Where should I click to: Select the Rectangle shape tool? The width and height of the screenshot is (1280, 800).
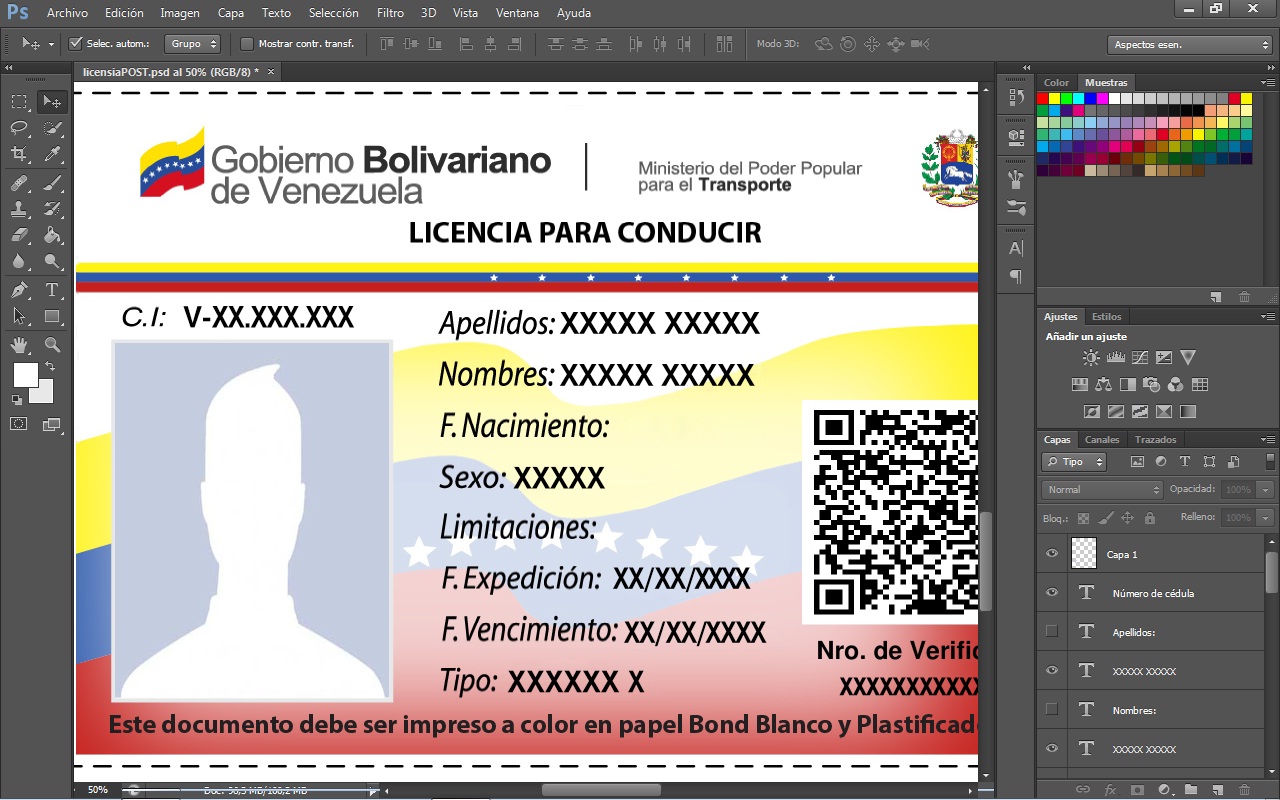pos(52,316)
